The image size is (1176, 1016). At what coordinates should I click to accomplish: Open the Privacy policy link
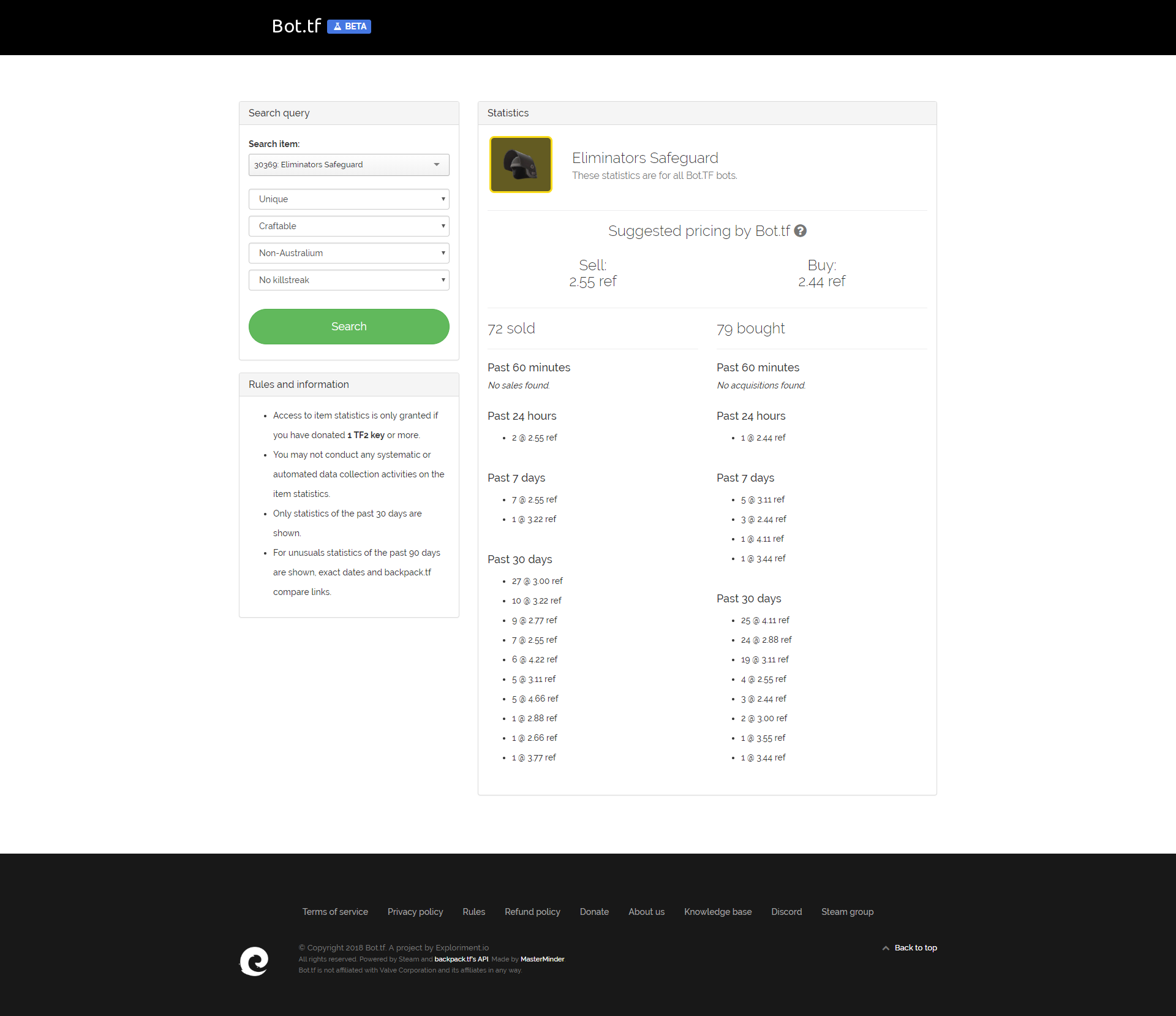(415, 912)
